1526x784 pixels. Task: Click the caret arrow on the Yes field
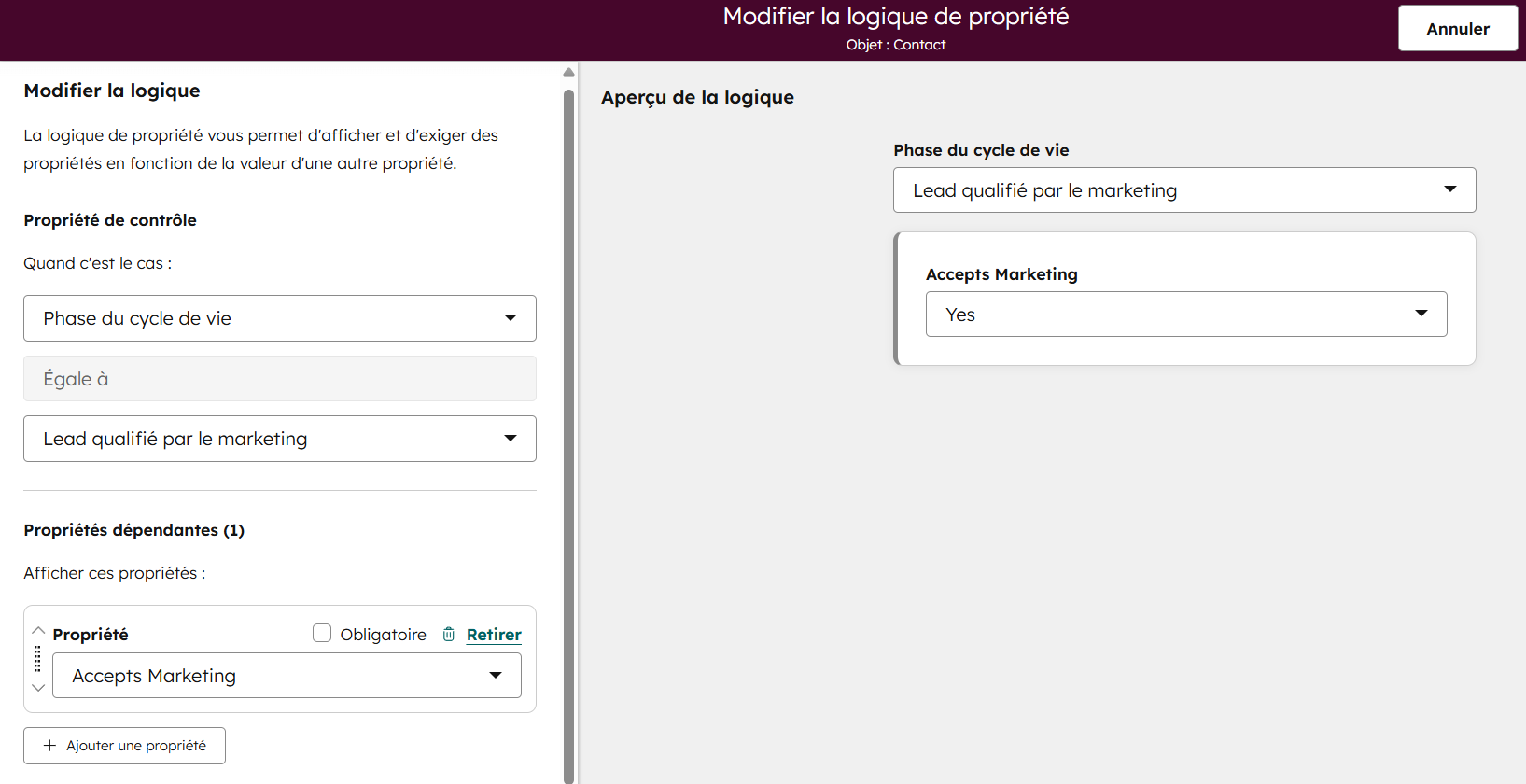[1421, 314]
